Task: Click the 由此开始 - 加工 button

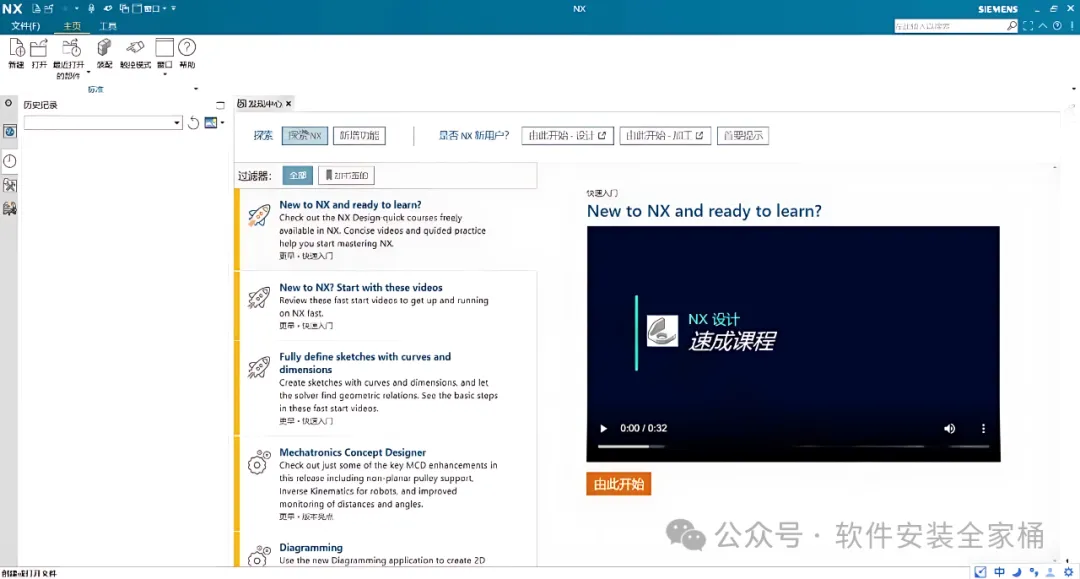Action: (665, 136)
